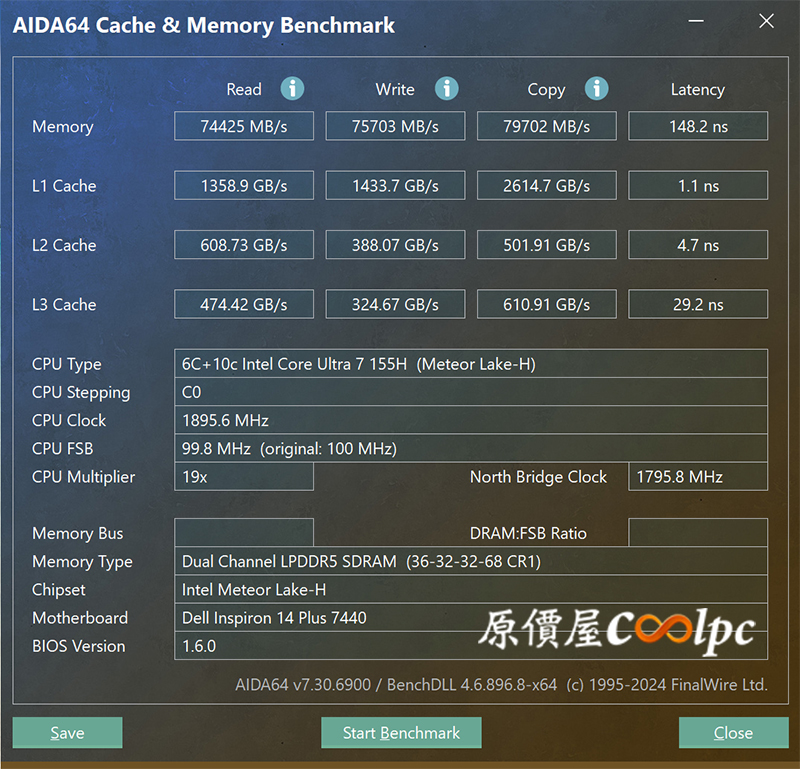This screenshot has width=800, height=769.
Task: Close window with the X icon
Action: point(766,21)
